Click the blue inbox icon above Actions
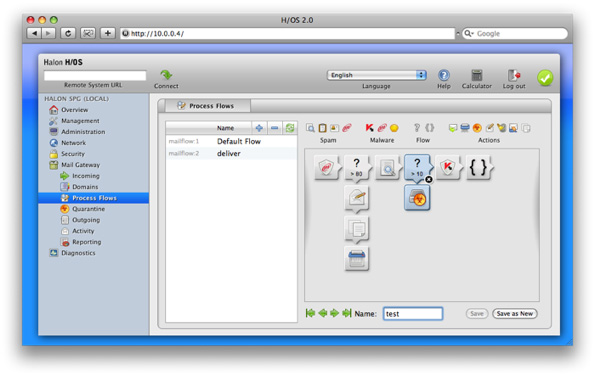Image resolution: width=595 pixels, height=376 pixels. click(x=465, y=128)
